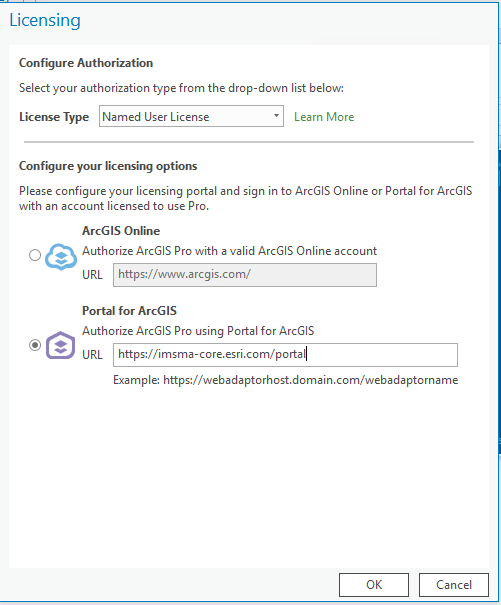This screenshot has width=501, height=605.
Task: Click the License Type label
Action: (54, 117)
